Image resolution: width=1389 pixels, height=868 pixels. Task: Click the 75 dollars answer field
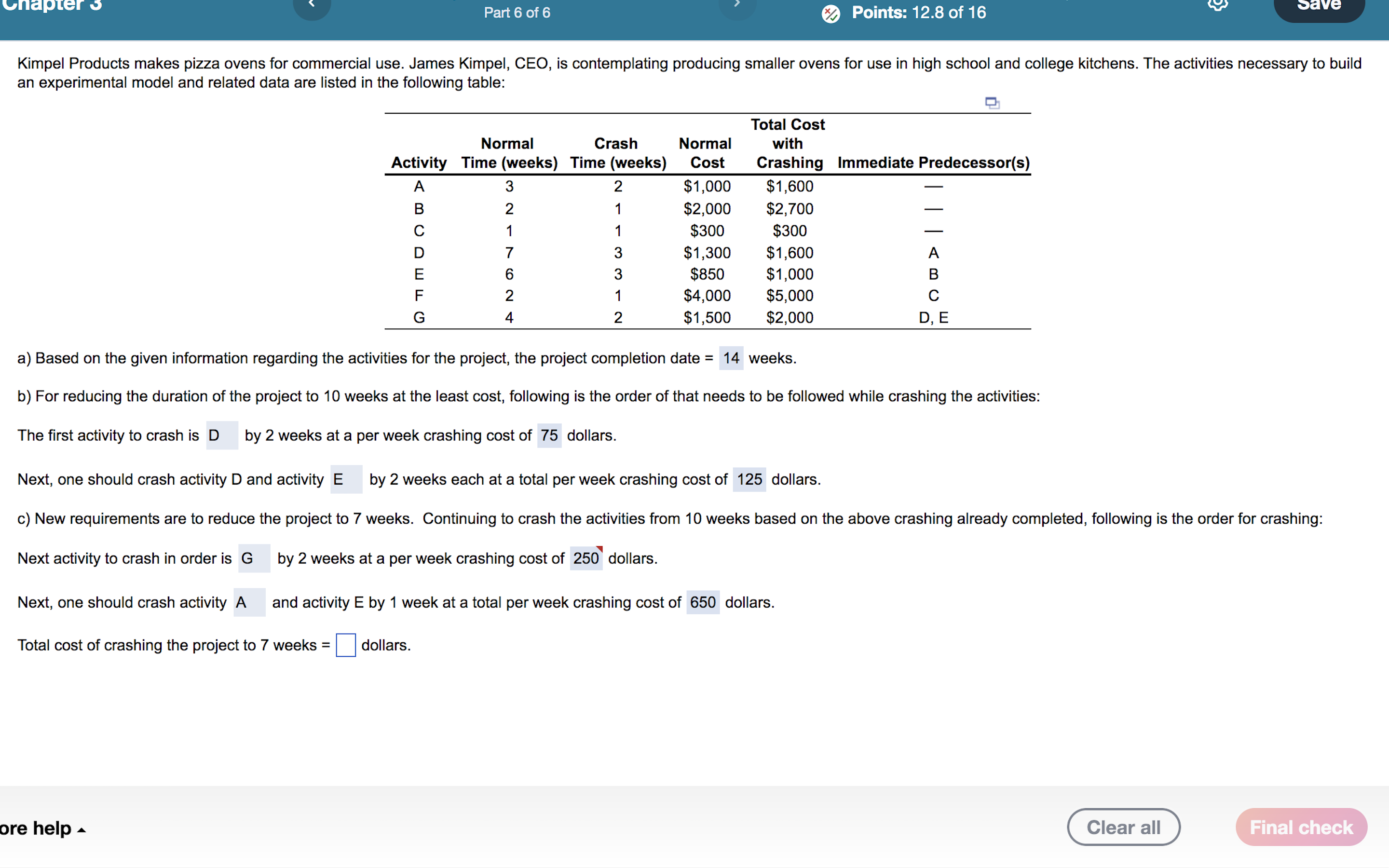point(549,436)
